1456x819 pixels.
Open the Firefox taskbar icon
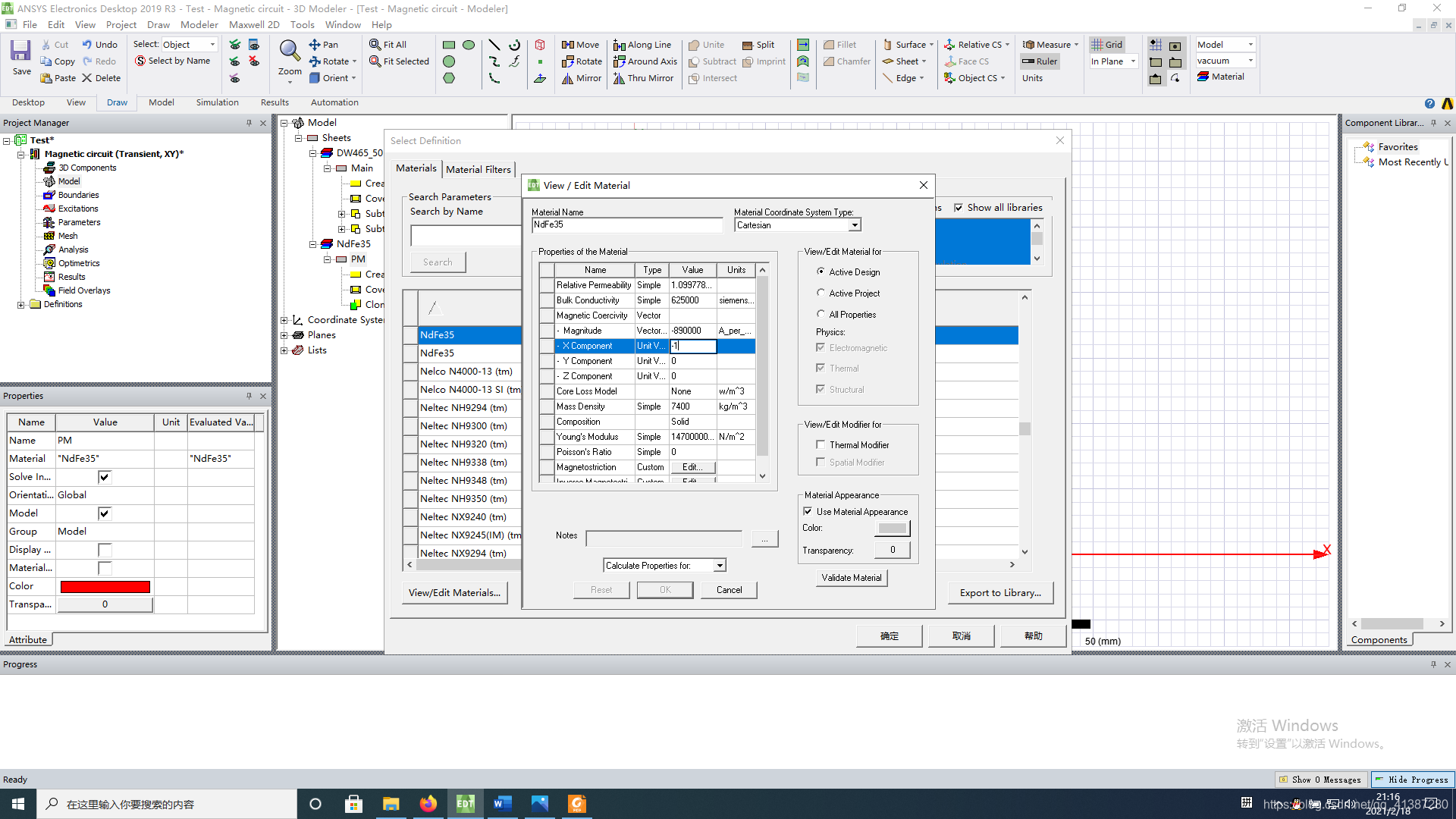click(x=428, y=804)
